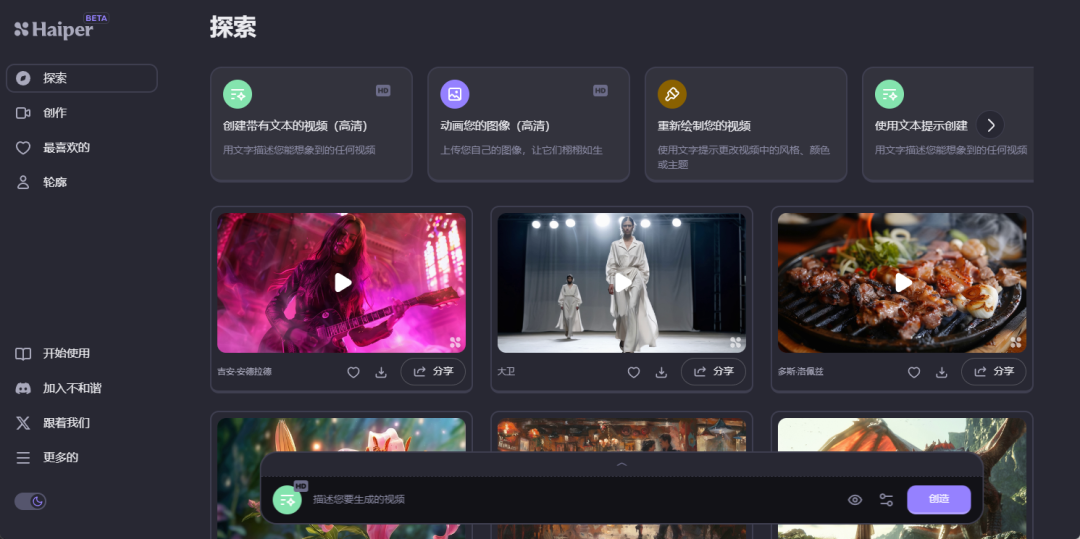Toggle the eye visibility icon in prompt bar
This screenshot has height=539, width=1080.
point(855,500)
